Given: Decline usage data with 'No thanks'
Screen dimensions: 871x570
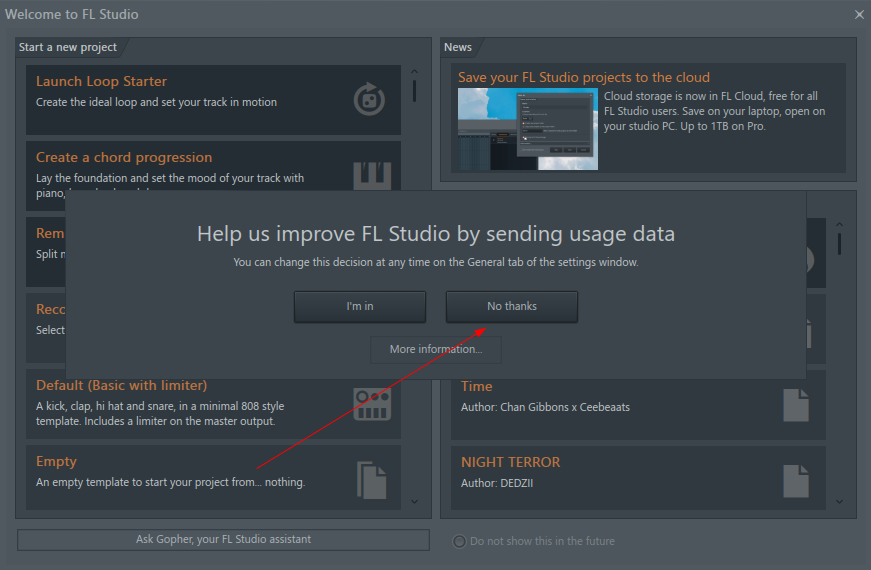Looking at the screenshot, I should [512, 307].
